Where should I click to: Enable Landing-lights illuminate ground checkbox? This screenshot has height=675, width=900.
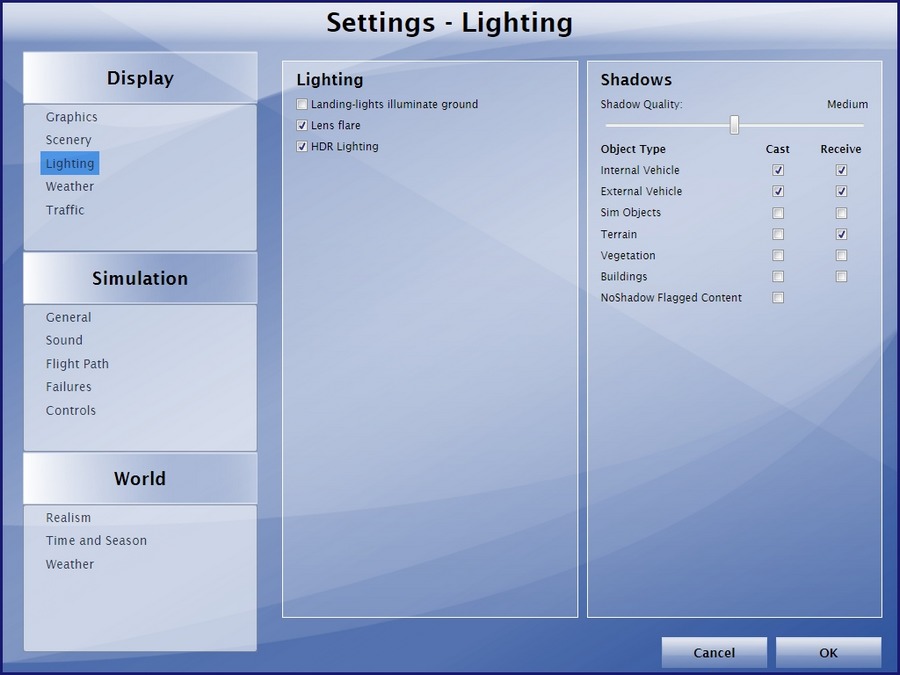tap(302, 104)
